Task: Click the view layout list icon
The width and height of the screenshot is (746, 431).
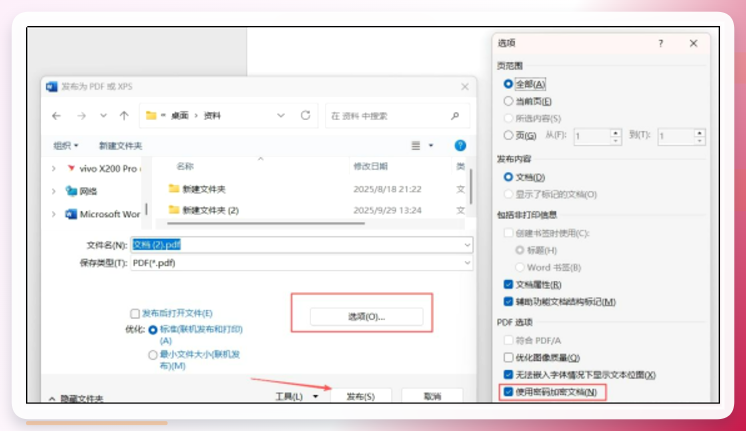Action: click(416, 146)
